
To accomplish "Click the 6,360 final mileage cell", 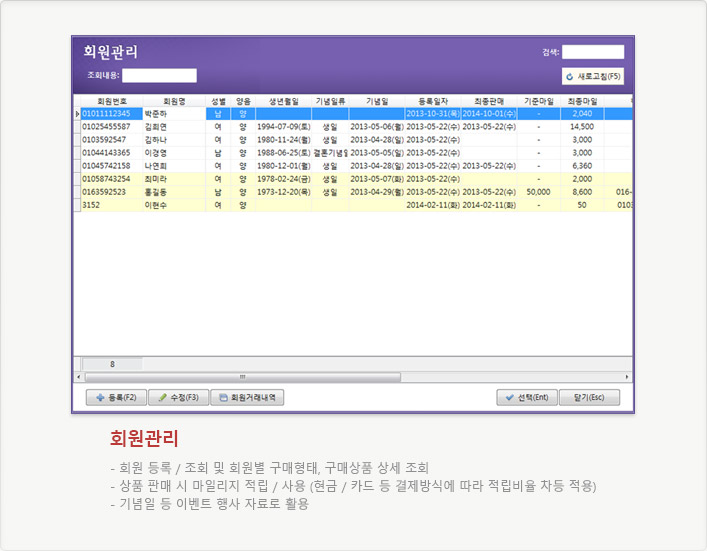I will pyautogui.click(x=582, y=166).
